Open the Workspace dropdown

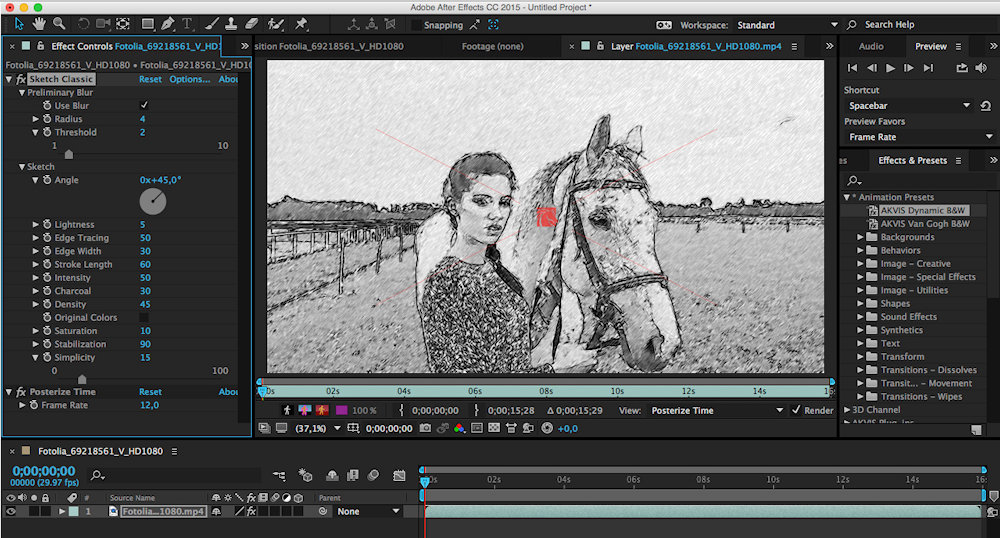pyautogui.click(x=785, y=25)
